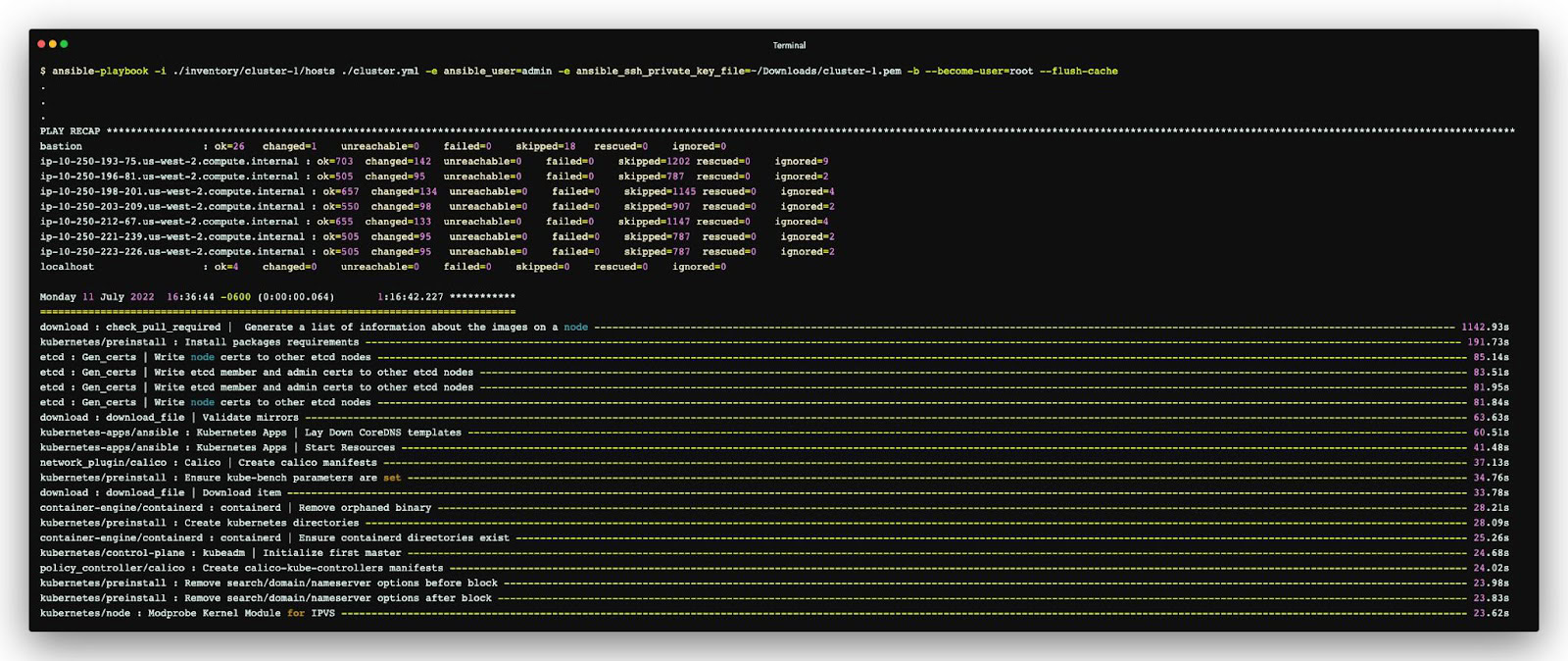Click the 16:36:44 timestamp

pyautogui.click(x=190, y=297)
